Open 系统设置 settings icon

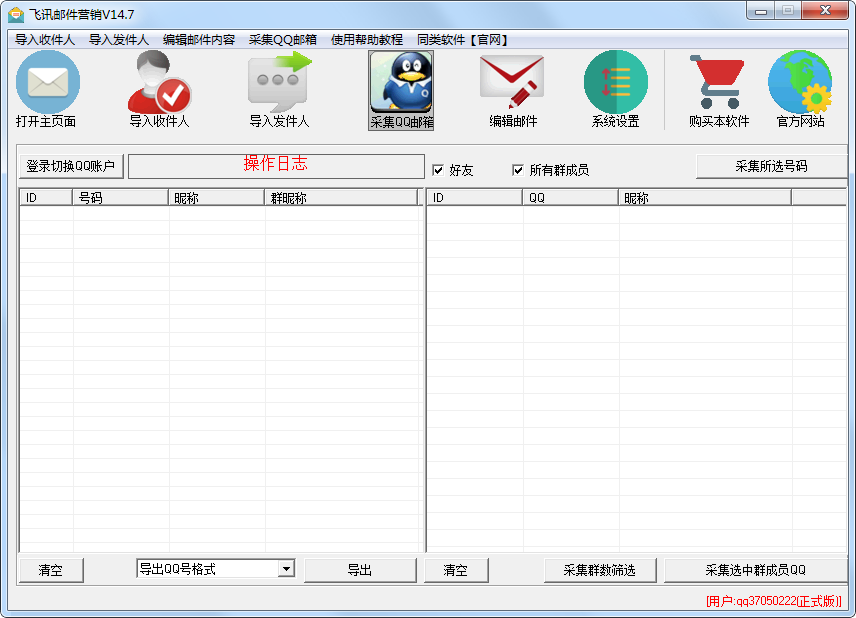pyautogui.click(x=615, y=84)
